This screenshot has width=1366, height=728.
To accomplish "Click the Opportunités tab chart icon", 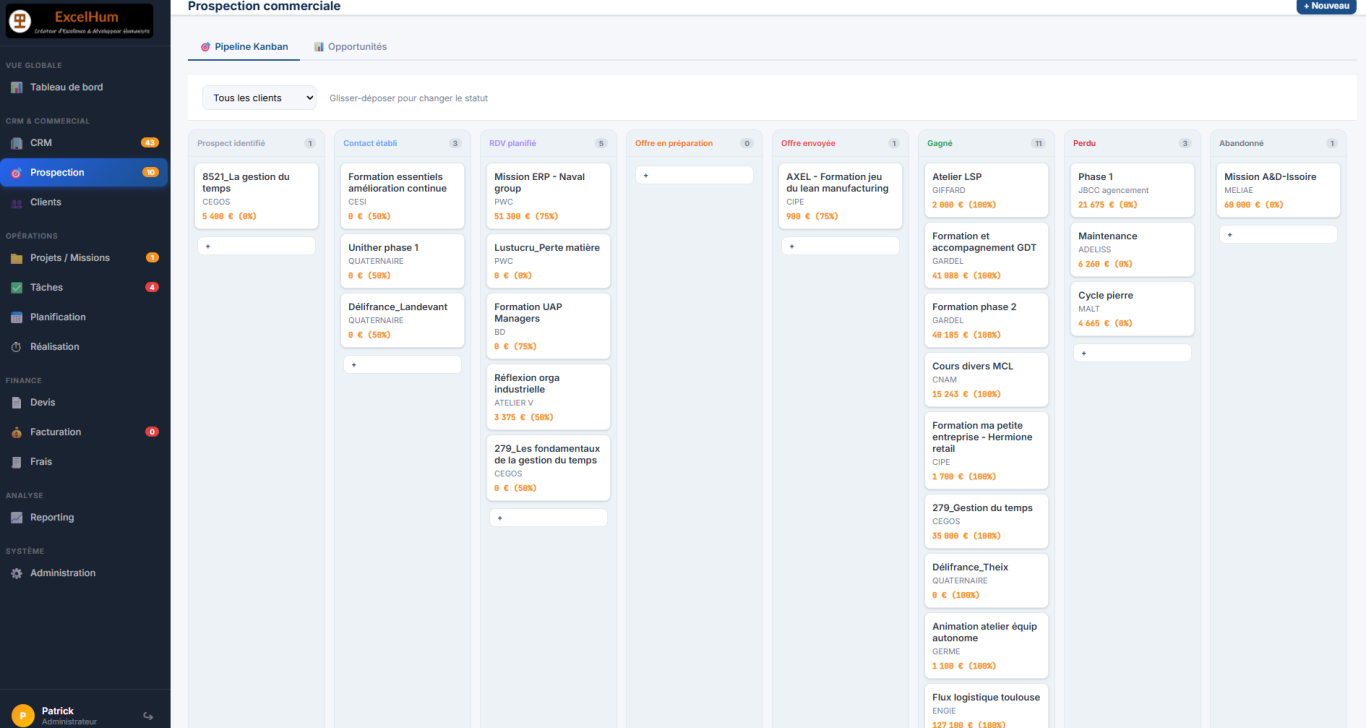I will pos(319,47).
